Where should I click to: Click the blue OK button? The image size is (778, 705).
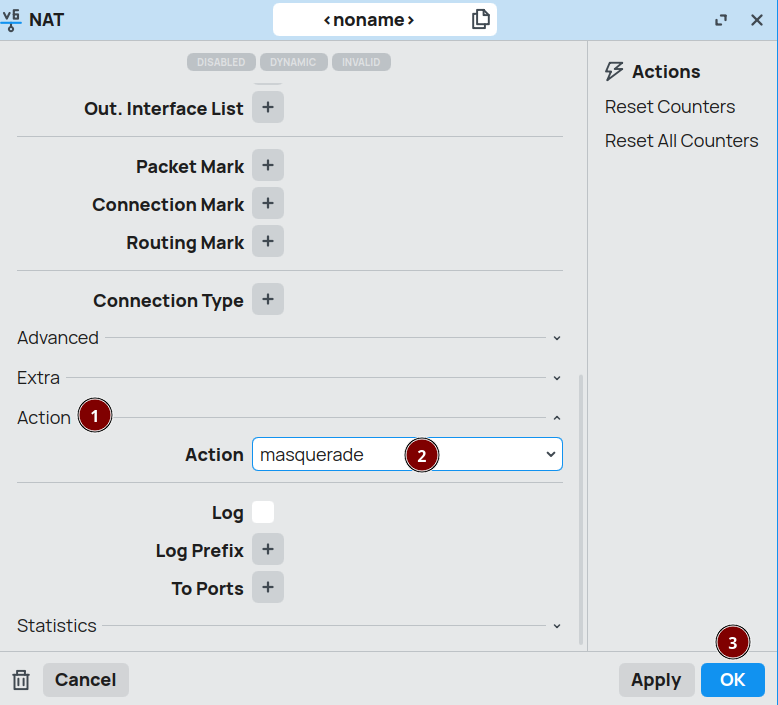tap(732, 680)
